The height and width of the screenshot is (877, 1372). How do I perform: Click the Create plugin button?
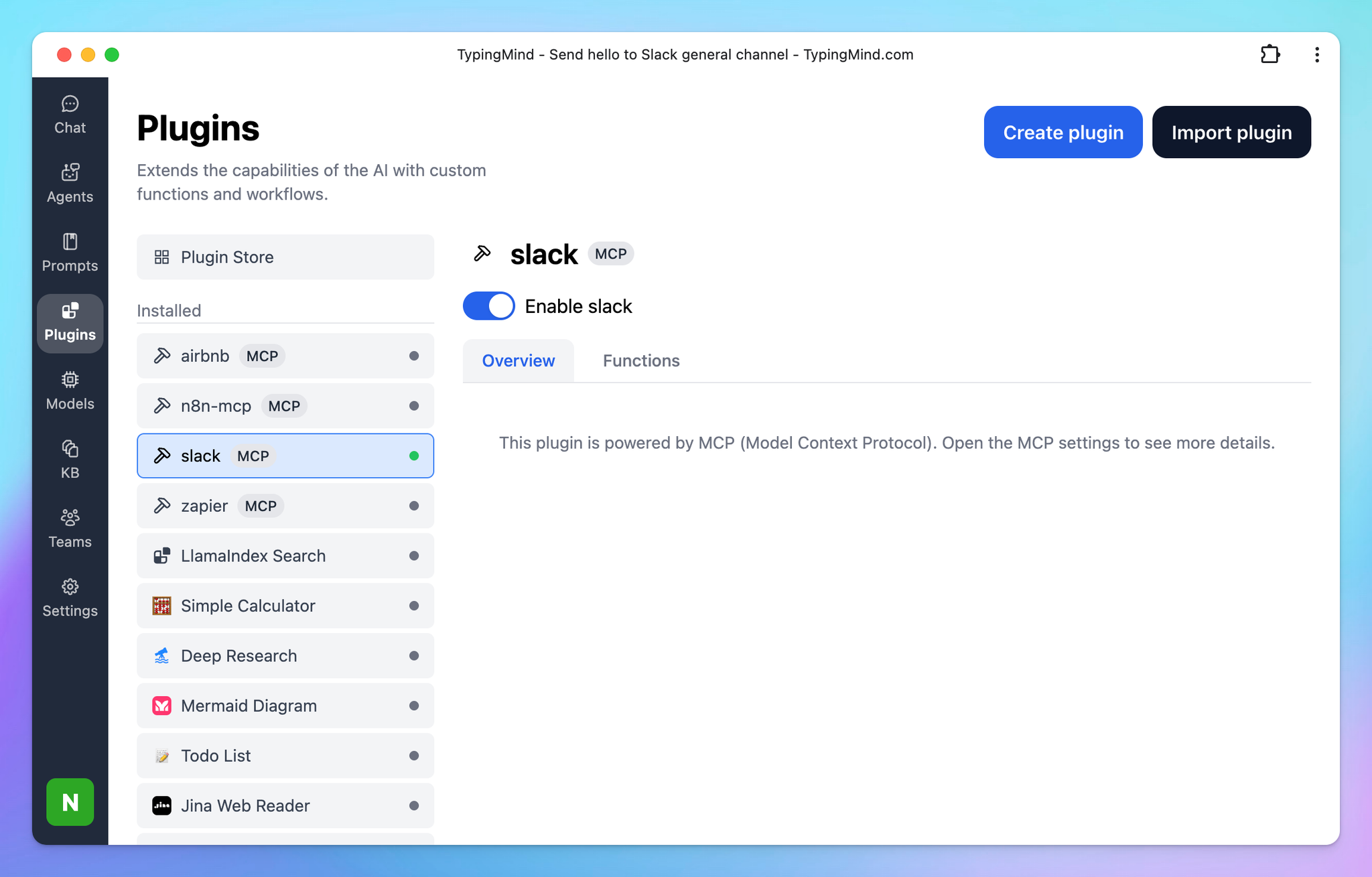pos(1062,132)
